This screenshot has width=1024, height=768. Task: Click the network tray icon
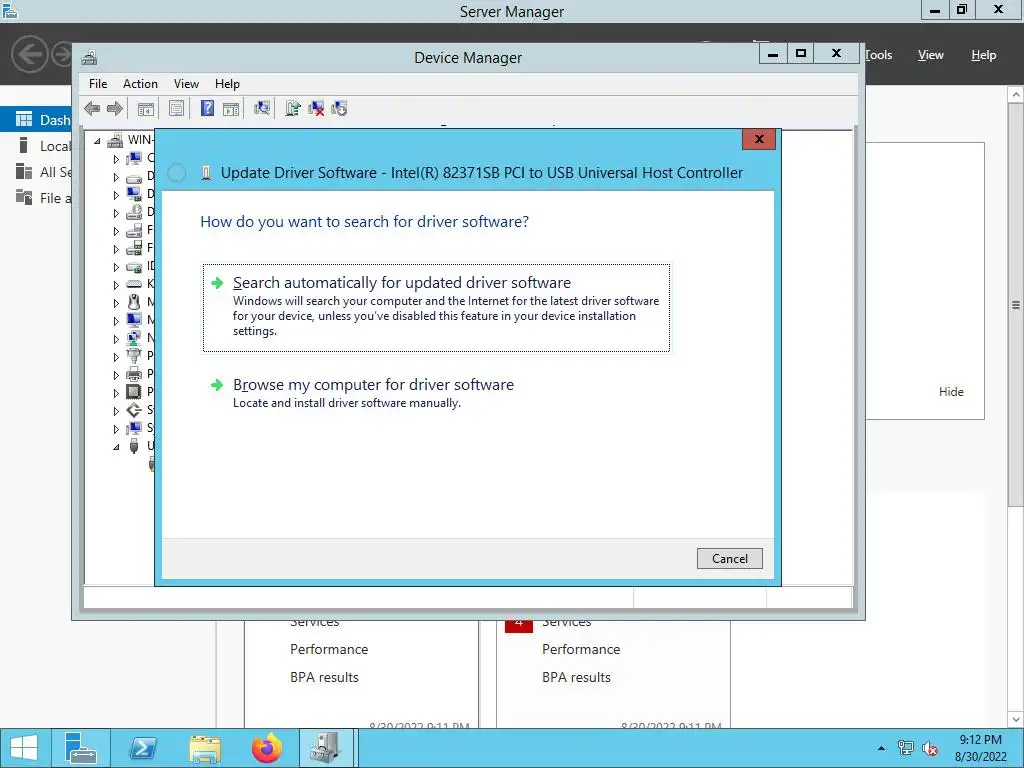click(x=906, y=748)
